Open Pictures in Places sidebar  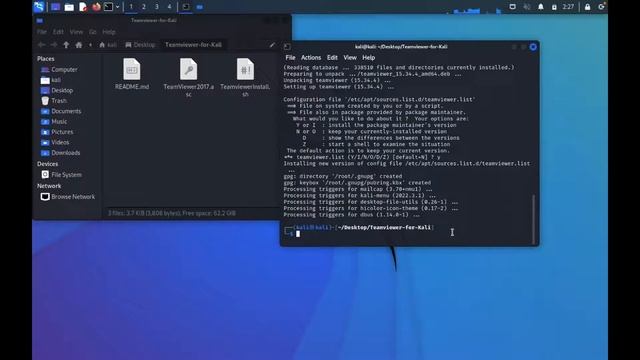(x=57, y=132)
